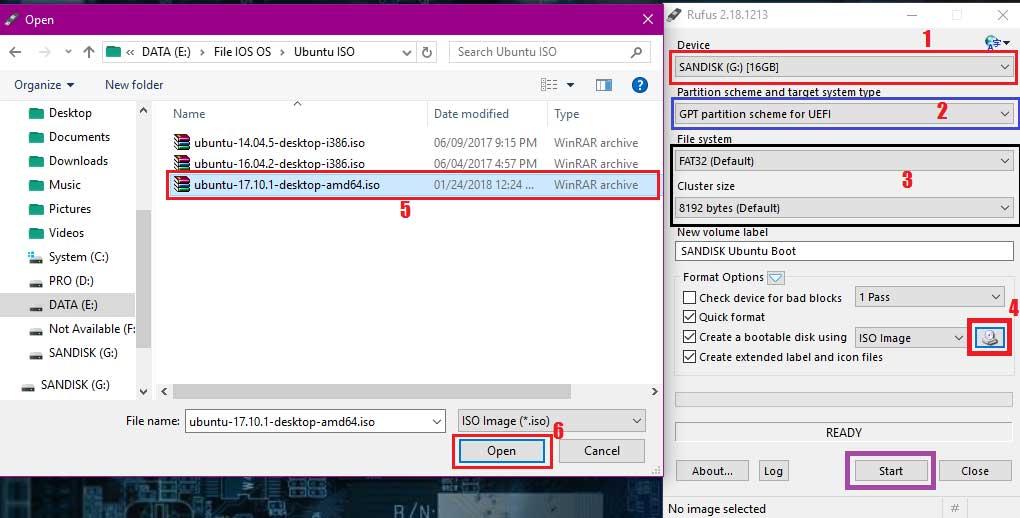
Task: Open the blue help question mark
Action: tap(639, 85)
